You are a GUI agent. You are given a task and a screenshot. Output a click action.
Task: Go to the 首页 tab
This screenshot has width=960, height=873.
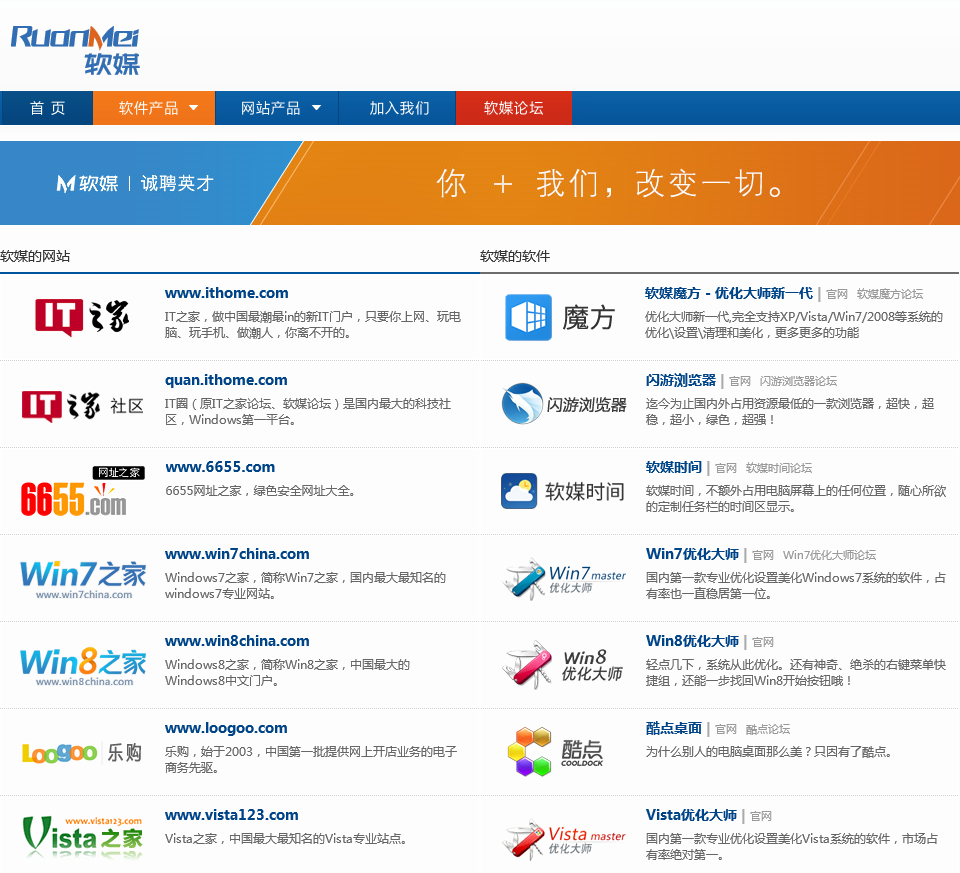(47, 108)
